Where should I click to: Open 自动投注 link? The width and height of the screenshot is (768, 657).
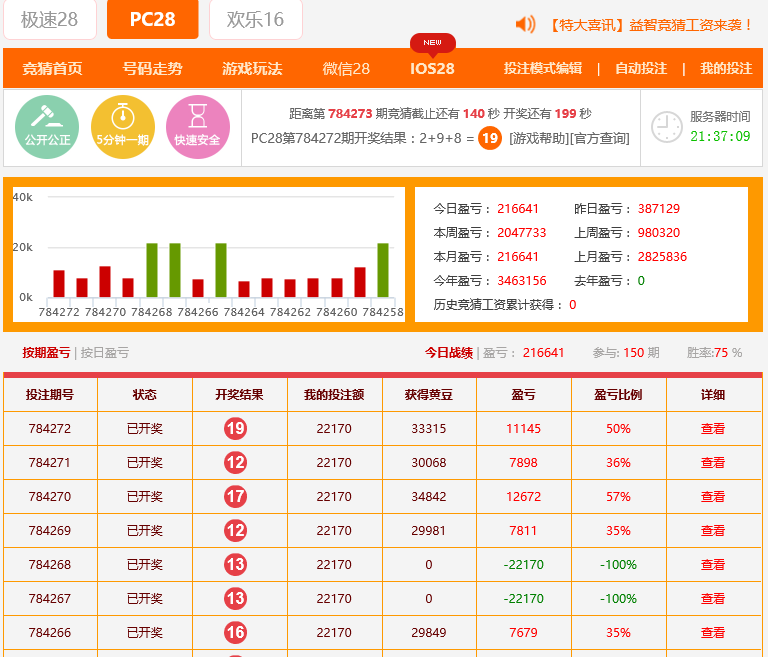[641, 68]
